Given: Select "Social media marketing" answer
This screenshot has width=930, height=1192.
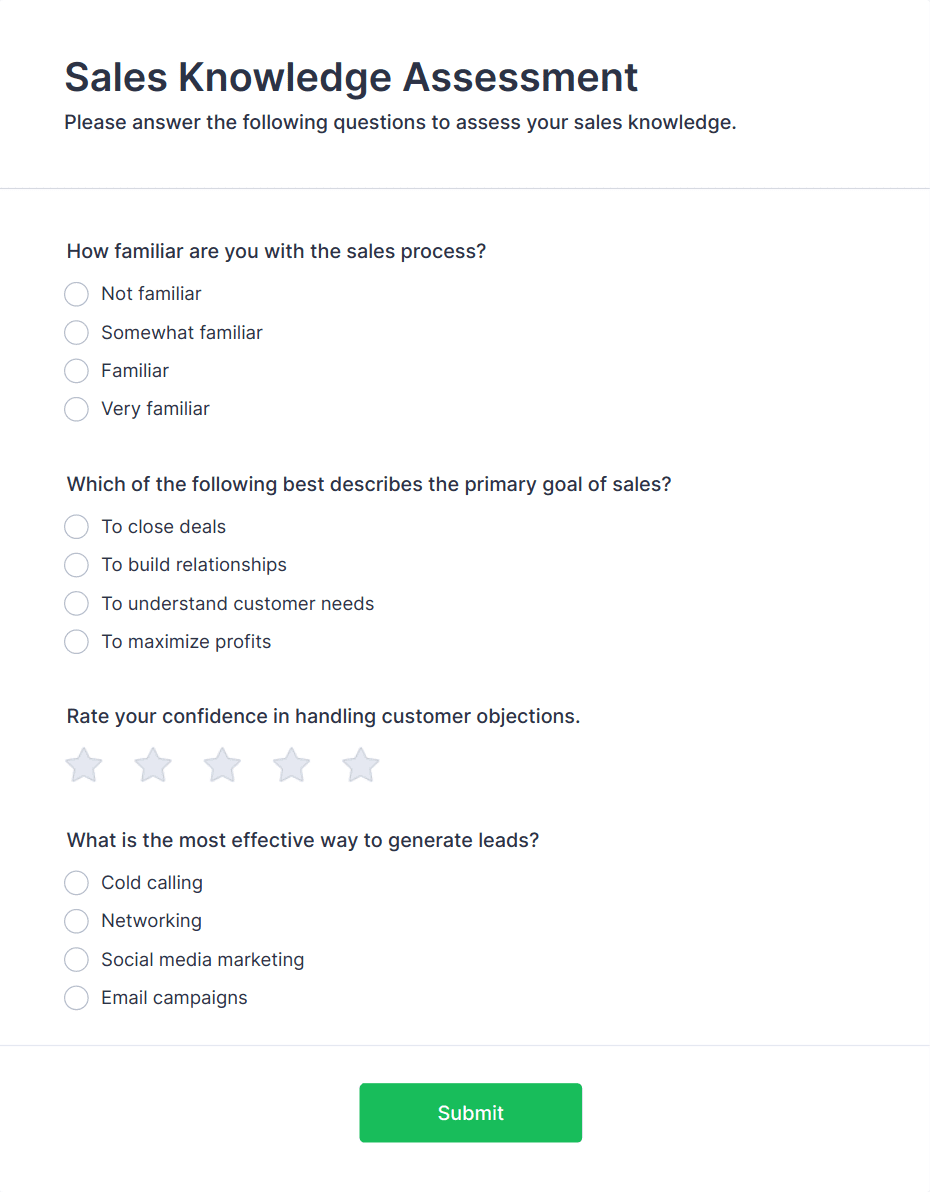Looking at the screenshot, I should tap(77, 960).
